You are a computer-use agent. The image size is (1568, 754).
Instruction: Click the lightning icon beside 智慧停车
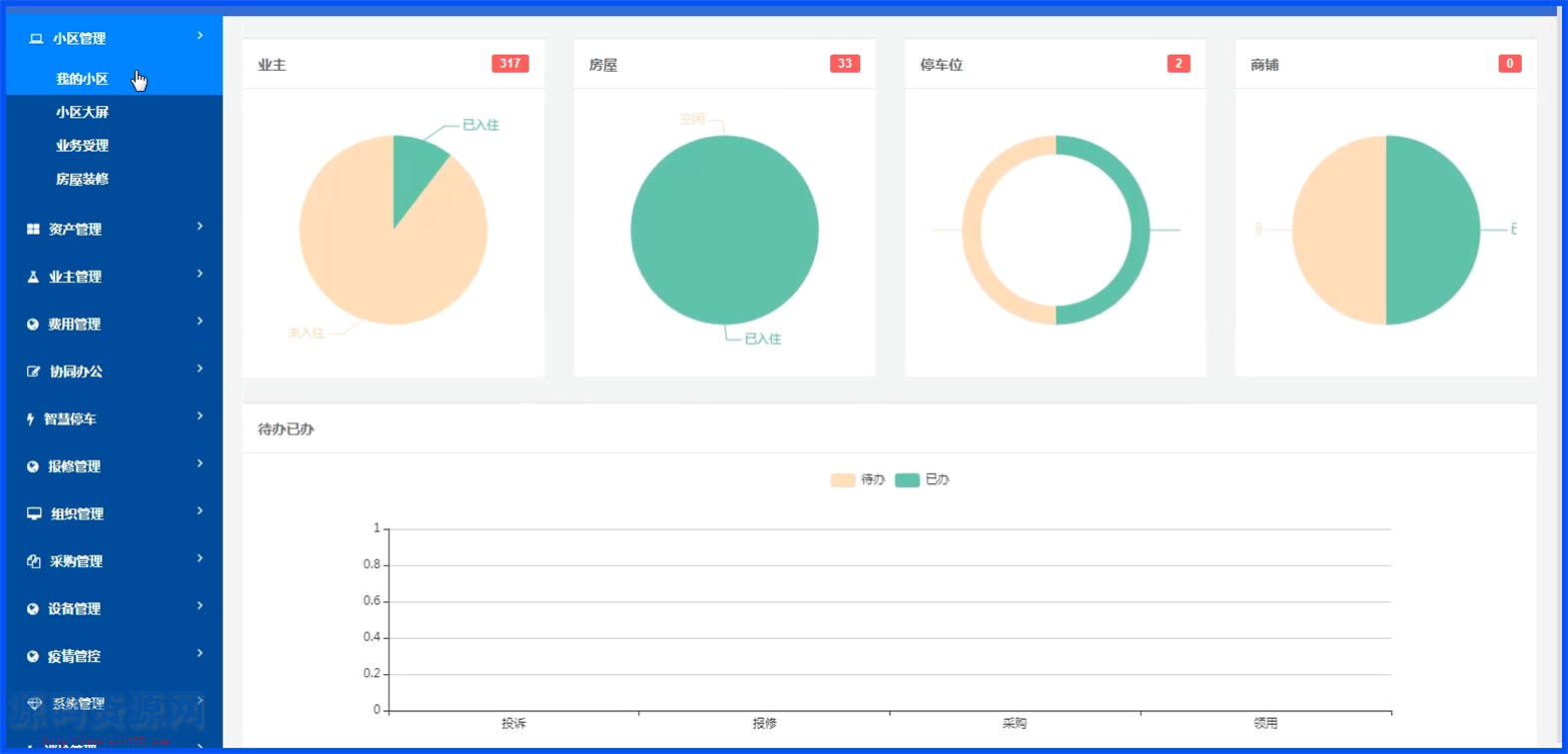point(30,419)
